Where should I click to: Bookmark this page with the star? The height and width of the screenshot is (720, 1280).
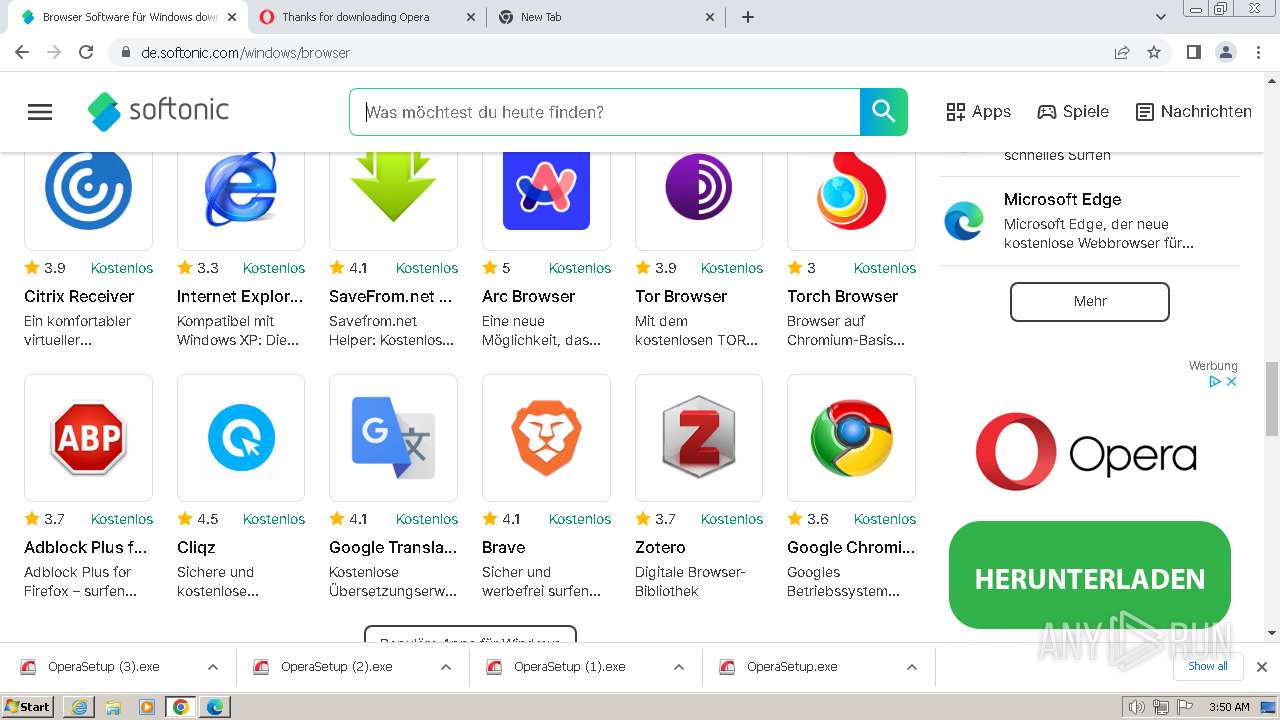[1154, 52]
